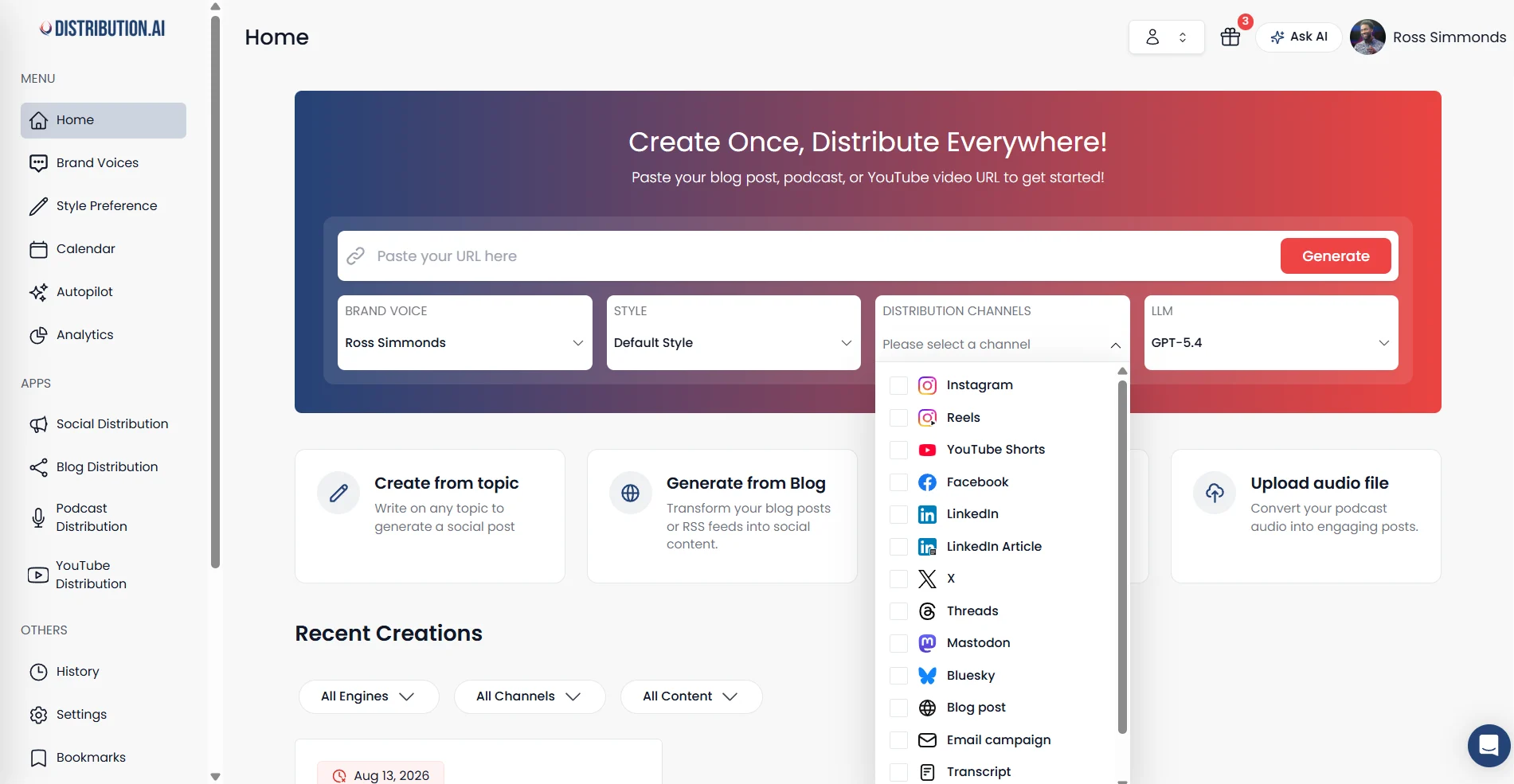Open History in sidebar

click(x=104, y=672)
